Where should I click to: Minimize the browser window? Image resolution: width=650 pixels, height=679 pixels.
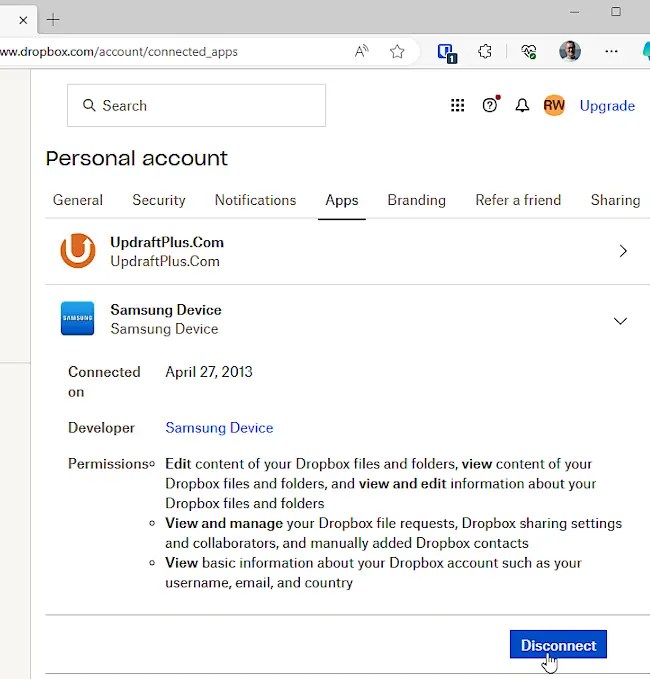tap(575, 12)
